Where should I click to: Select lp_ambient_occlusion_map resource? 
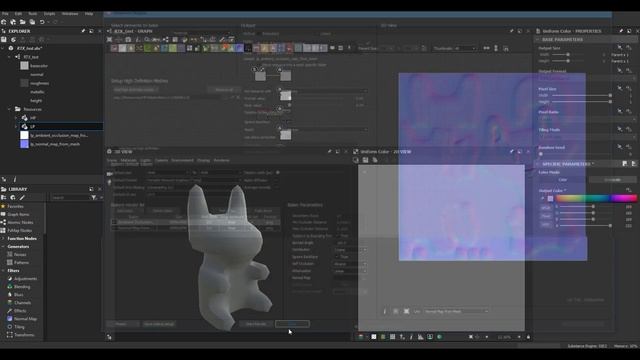point(59,135)
